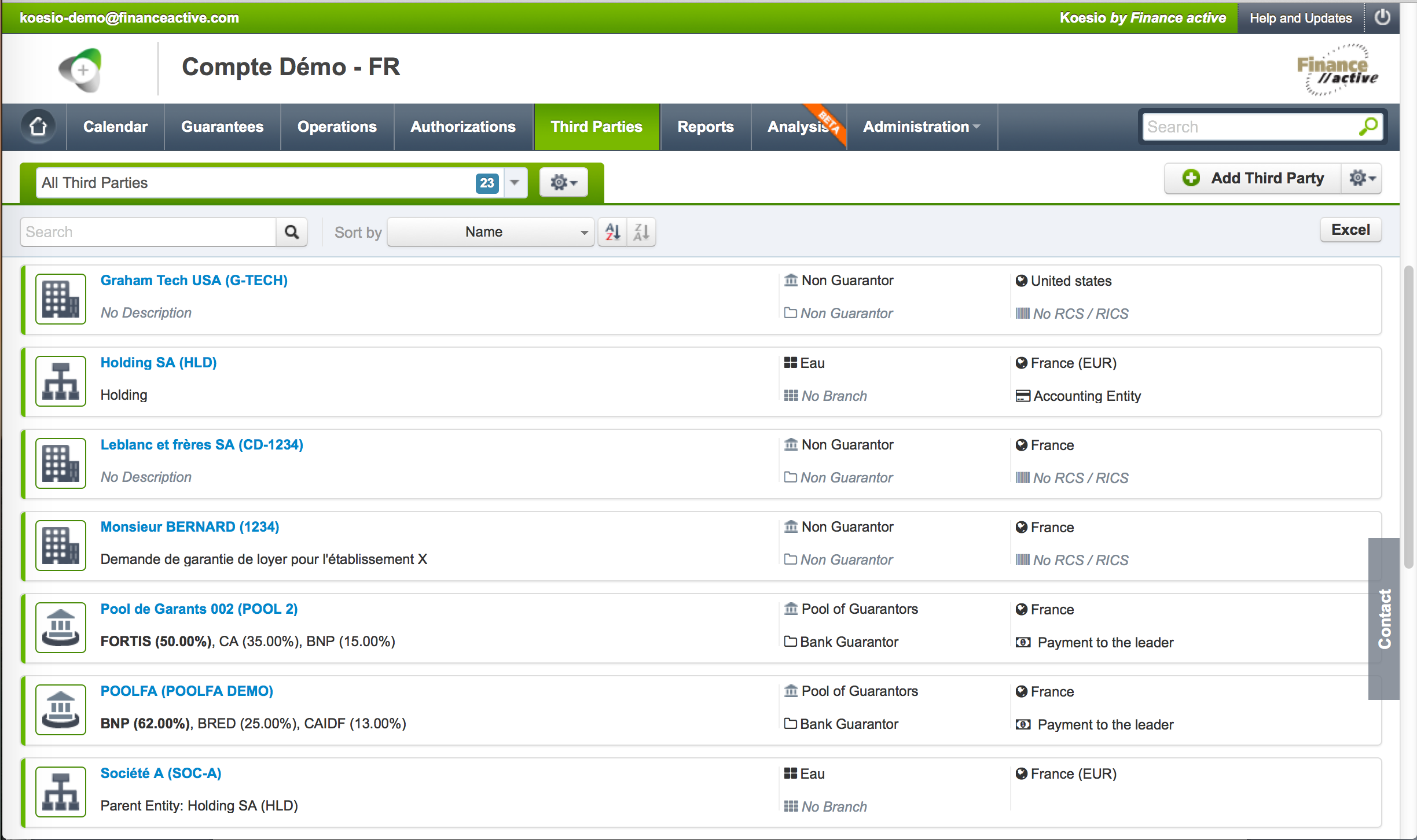The width and height of the screenshot is (1417, 840).
Task: Click the power logout icon
Action: click(1382, 17)
